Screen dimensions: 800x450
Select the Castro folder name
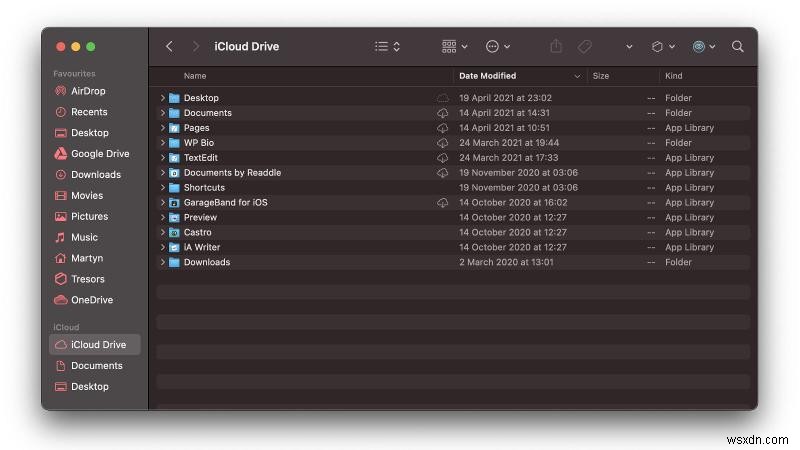pyautogui.click(x=197, y=232)
